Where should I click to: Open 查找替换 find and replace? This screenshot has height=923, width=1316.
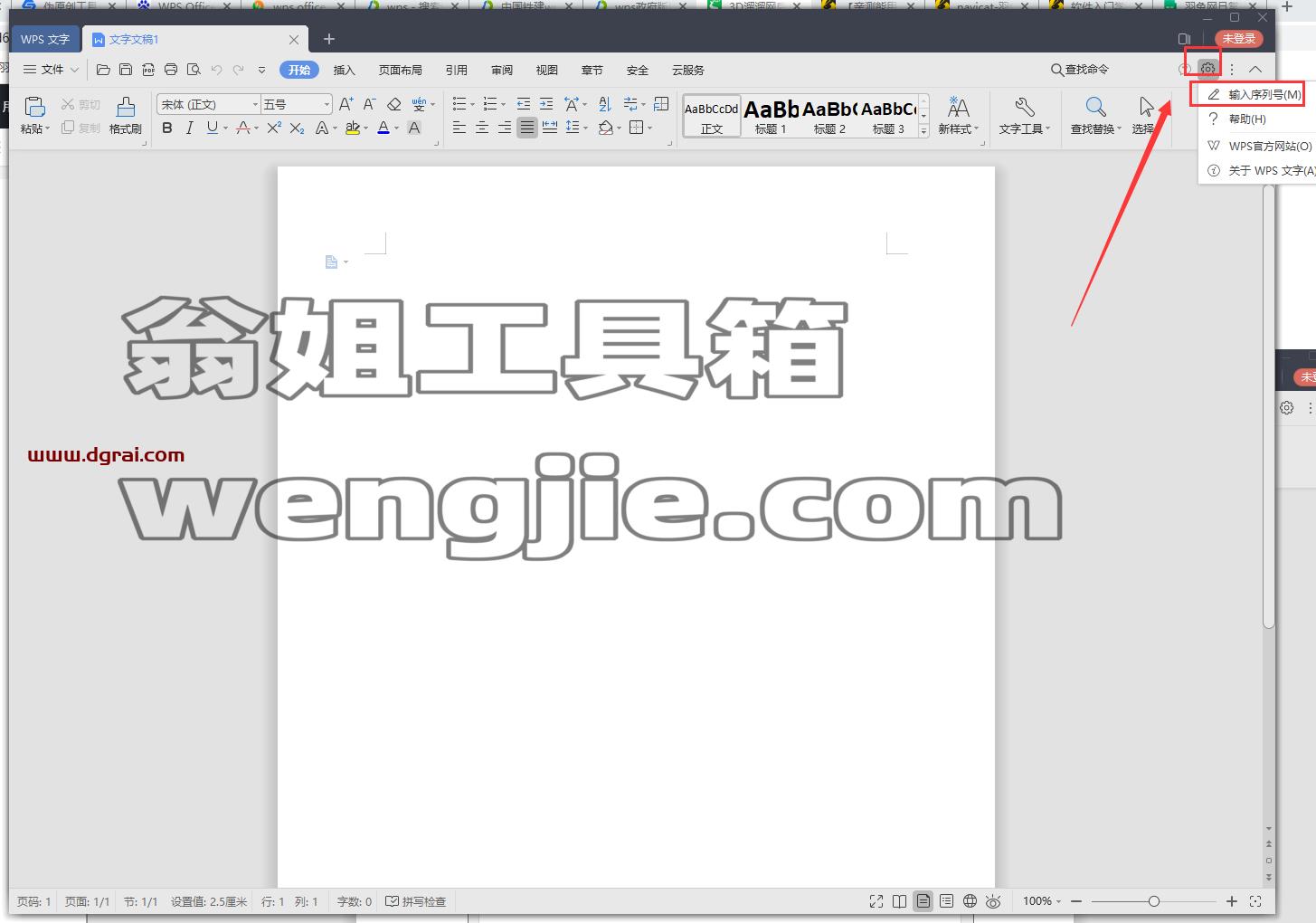pos(1095,115)
